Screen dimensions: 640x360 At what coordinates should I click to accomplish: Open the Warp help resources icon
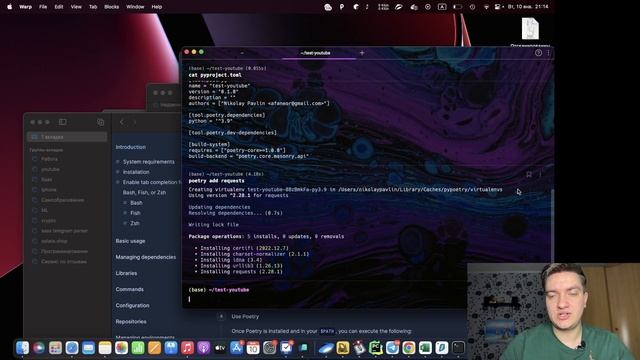538,53
